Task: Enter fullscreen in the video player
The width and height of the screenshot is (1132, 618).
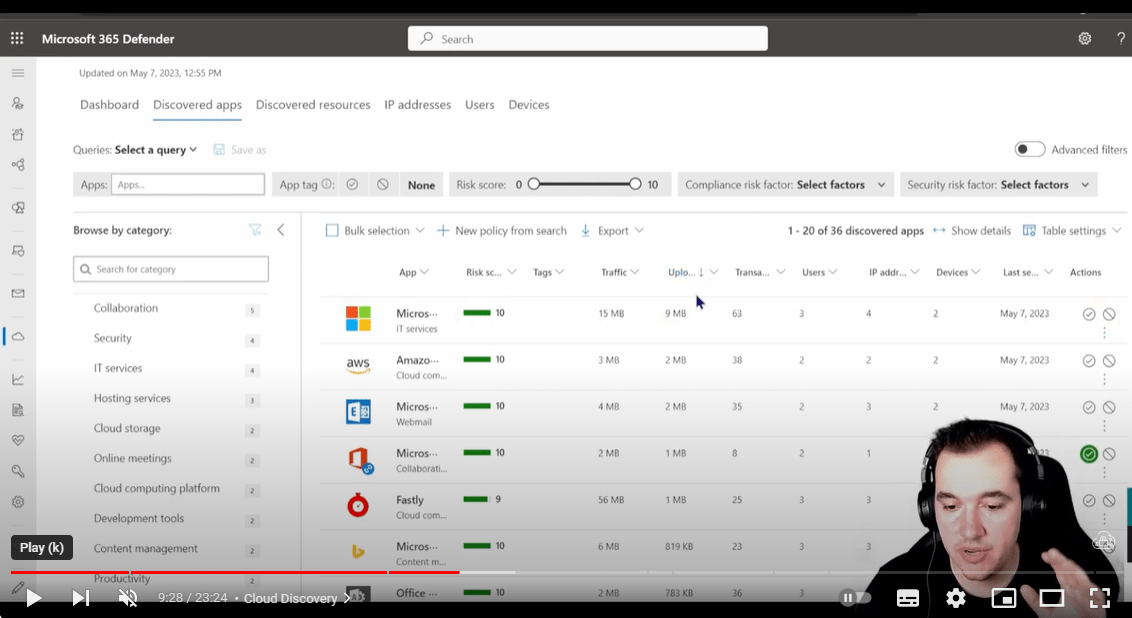Action: pyautogui.click(x=1100, y=598)
